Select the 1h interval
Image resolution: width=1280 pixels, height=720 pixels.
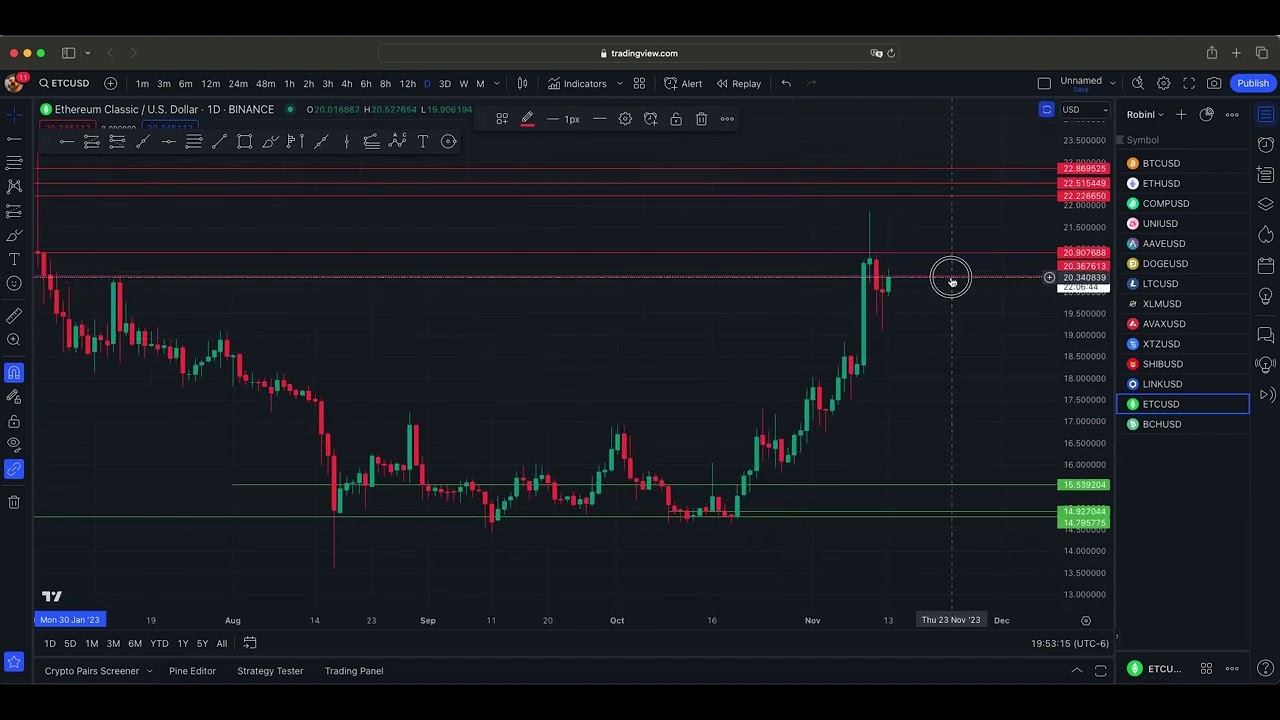click(289, 83)
